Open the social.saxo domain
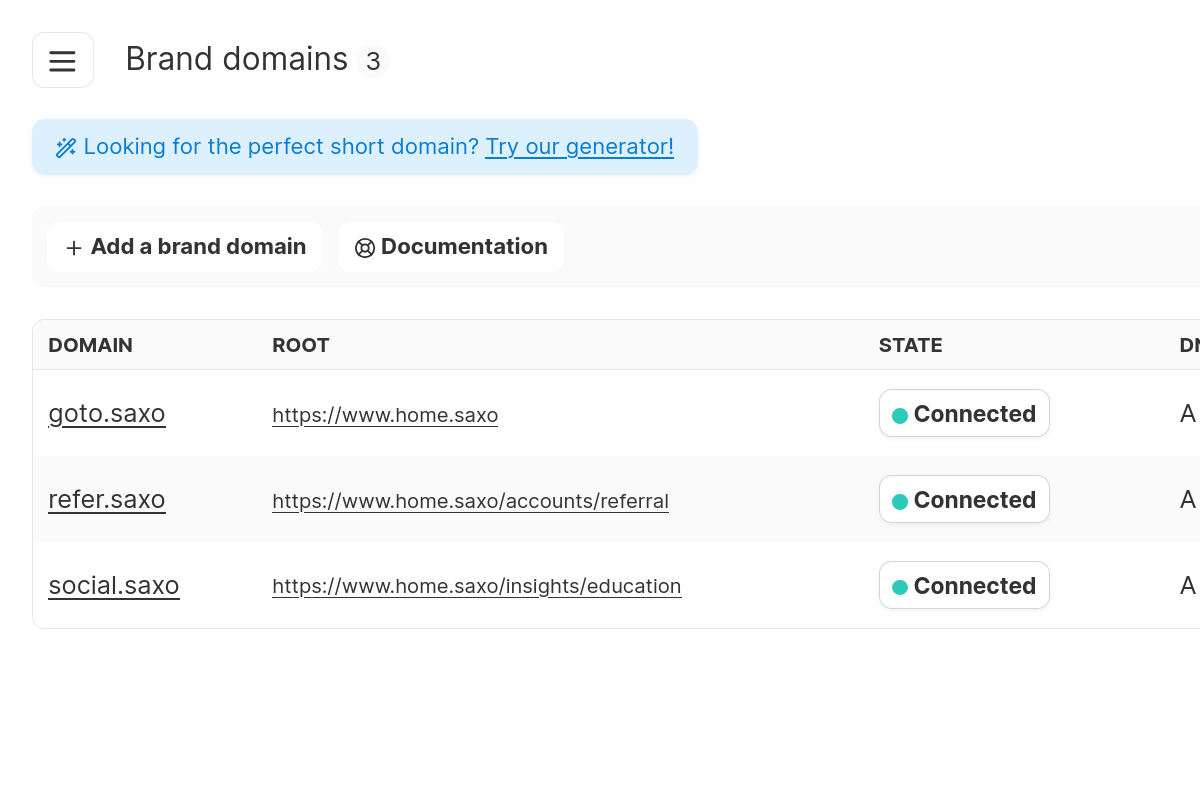 point(114,585)
